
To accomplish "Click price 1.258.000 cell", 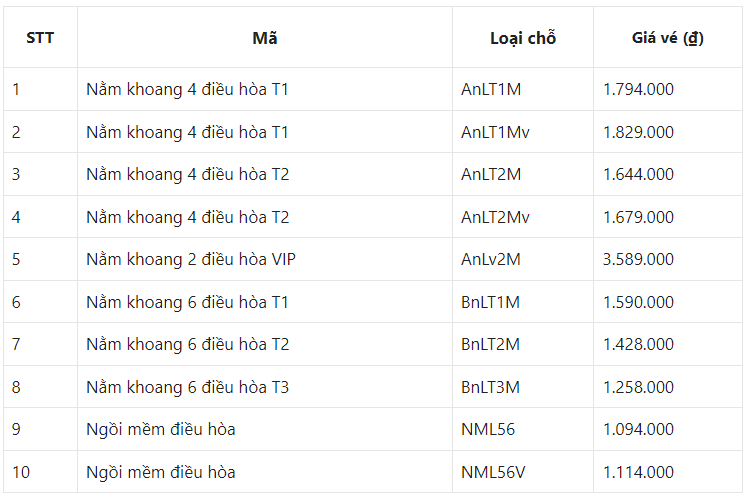I will [x=638, y=387].
